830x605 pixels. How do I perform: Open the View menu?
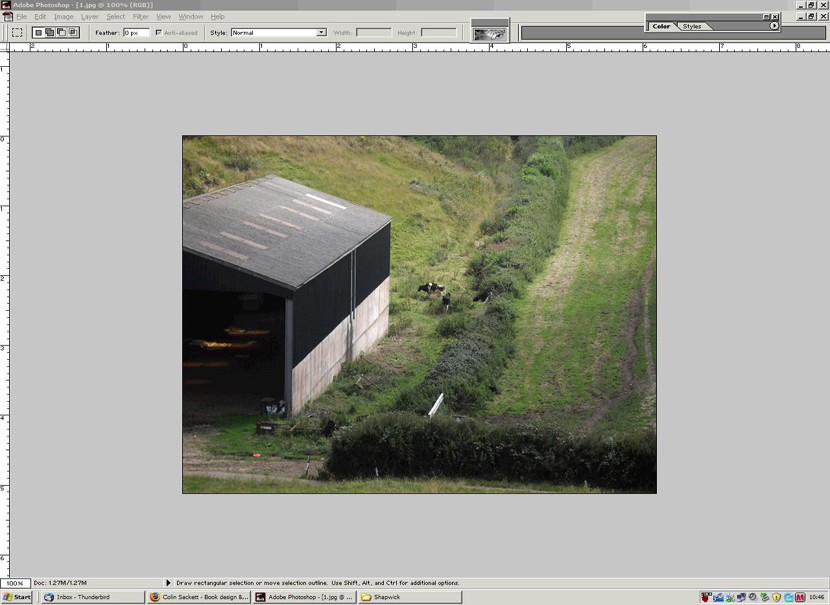(164, 17)
